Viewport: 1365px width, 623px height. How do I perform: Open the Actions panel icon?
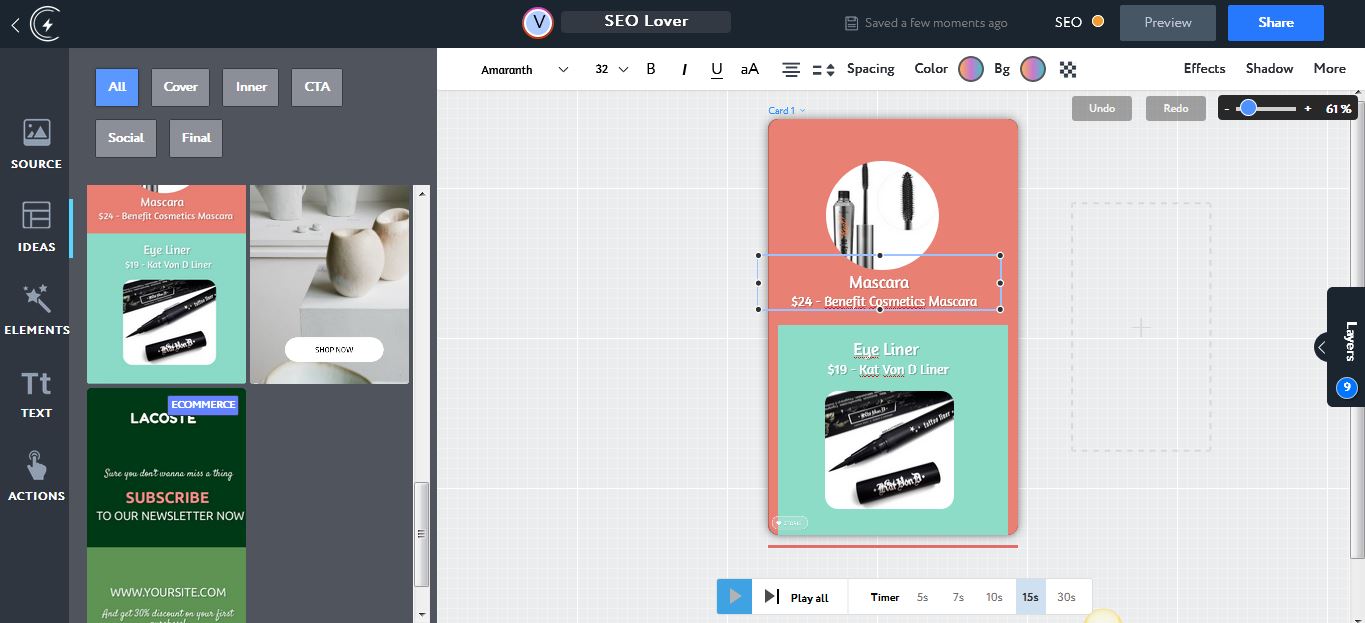click(x=36, y=475)
